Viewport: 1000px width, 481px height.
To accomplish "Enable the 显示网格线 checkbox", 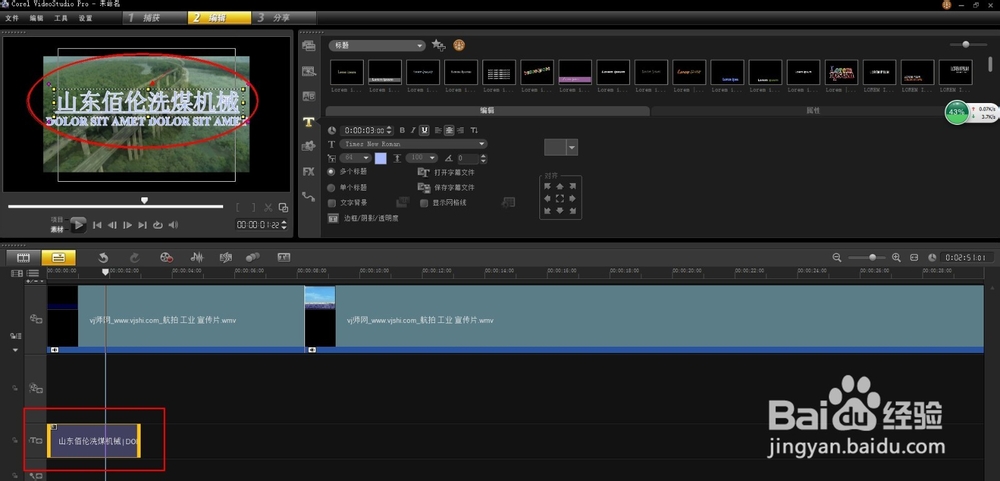I will pyautogui.click(x=424, y=202).
